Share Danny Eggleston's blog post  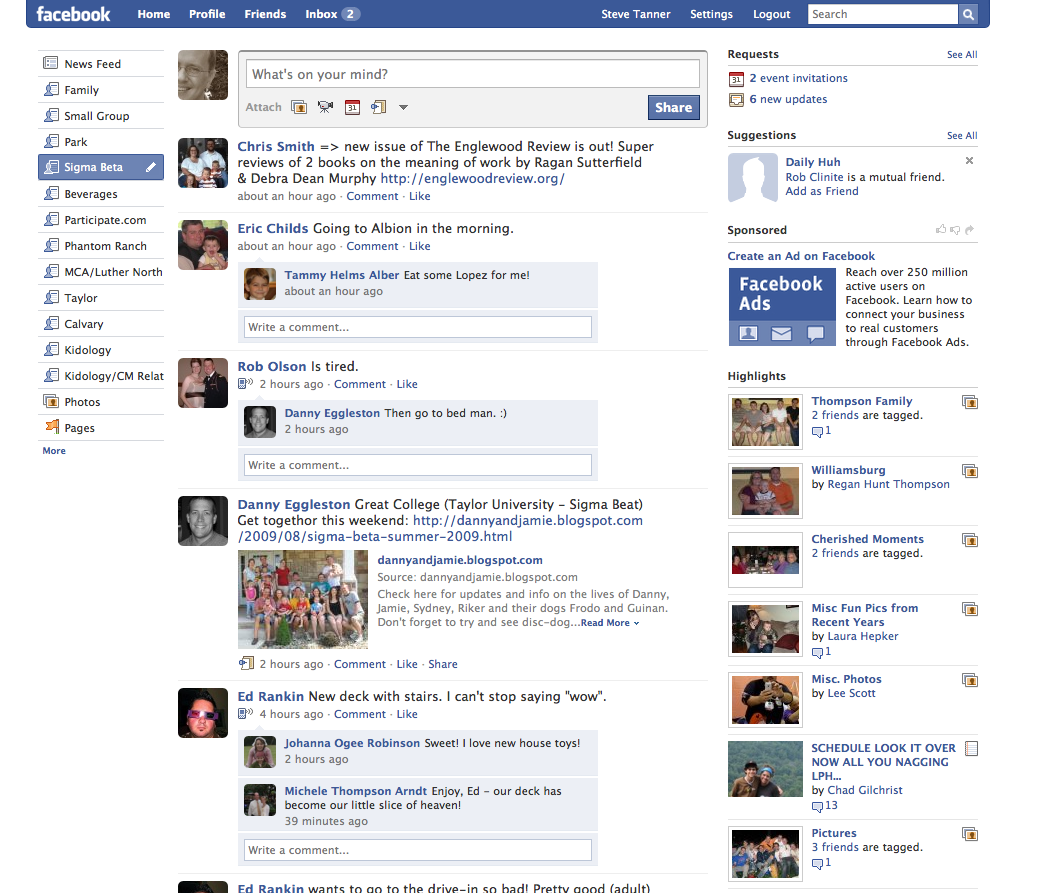click(x=443, y=664)
